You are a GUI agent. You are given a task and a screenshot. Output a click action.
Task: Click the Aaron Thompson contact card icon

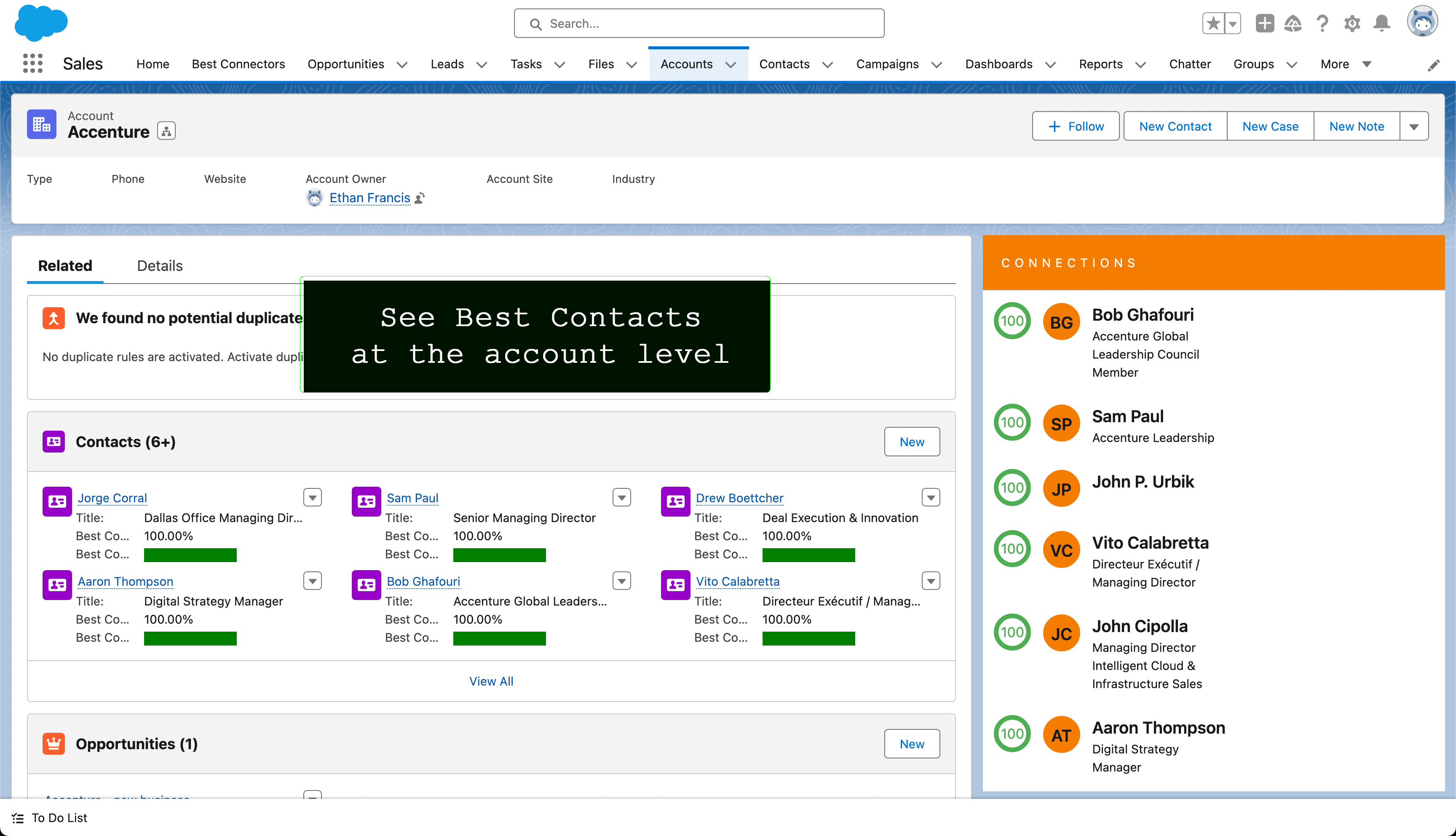57,584
